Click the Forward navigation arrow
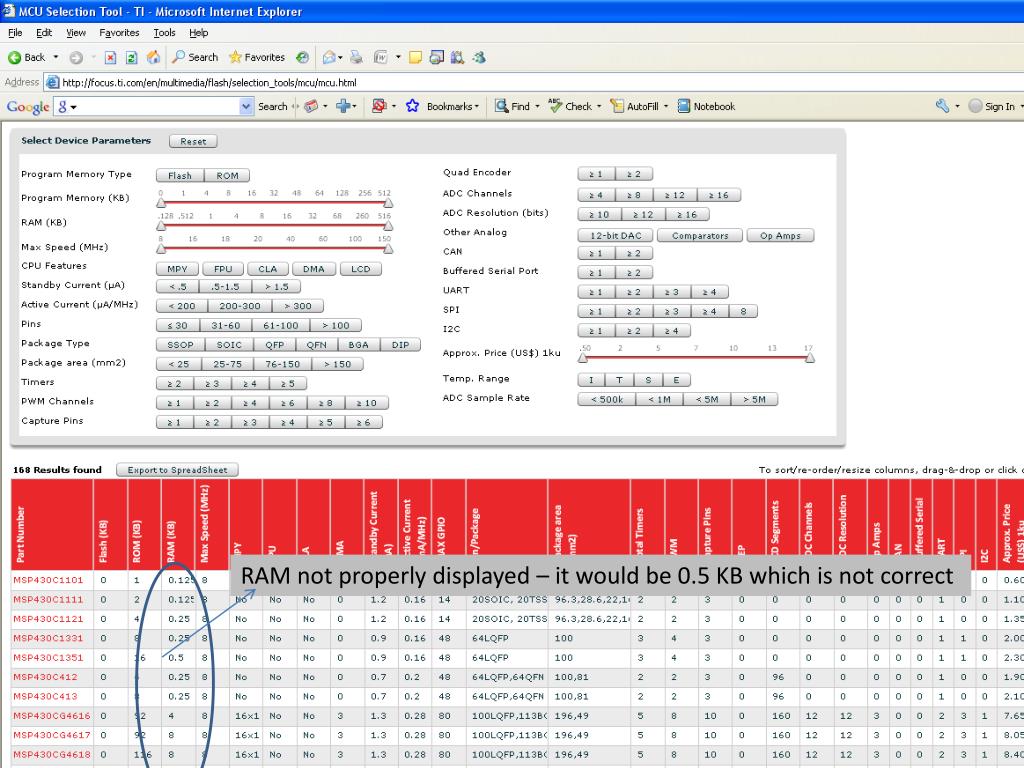The height and width of the screenshot is (768, 1024). coord(76,57)
